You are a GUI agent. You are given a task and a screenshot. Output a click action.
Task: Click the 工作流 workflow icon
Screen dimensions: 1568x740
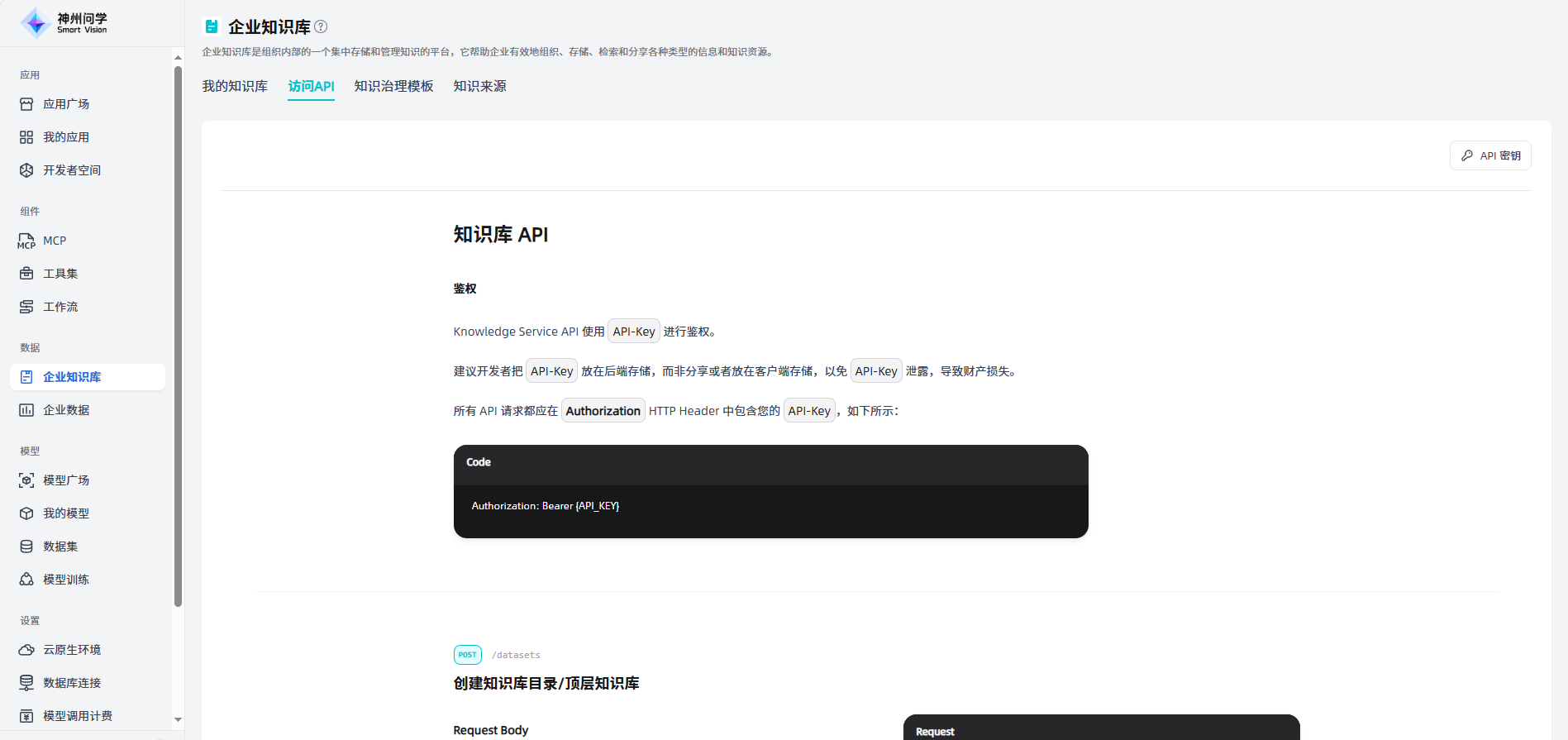[26, 307]
